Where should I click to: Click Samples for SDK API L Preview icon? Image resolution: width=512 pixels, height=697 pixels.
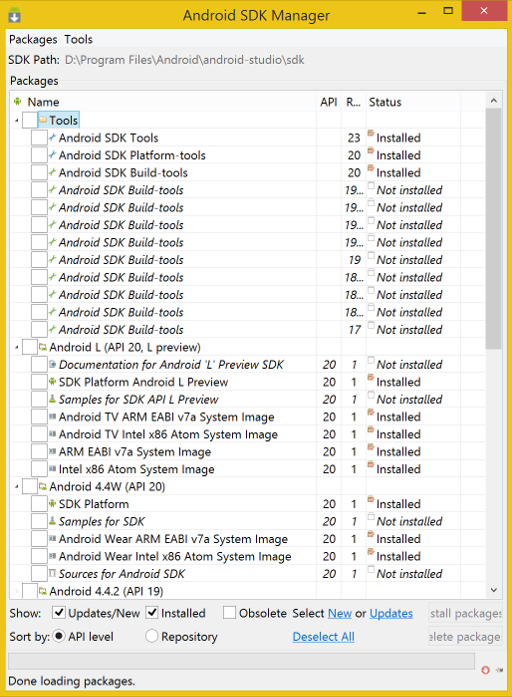pos(52,399)
